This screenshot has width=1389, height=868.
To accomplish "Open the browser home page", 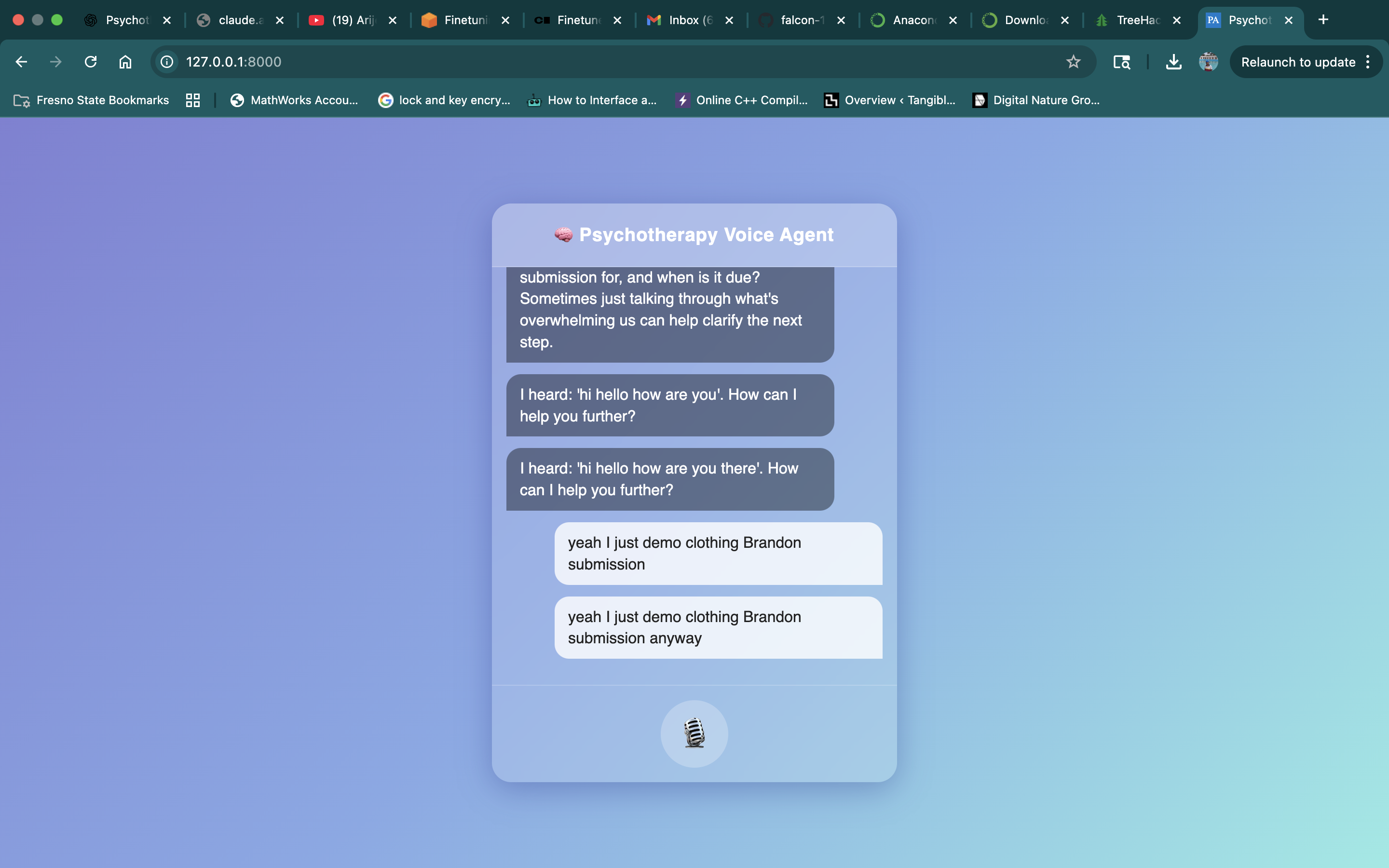I will [125, 61].
